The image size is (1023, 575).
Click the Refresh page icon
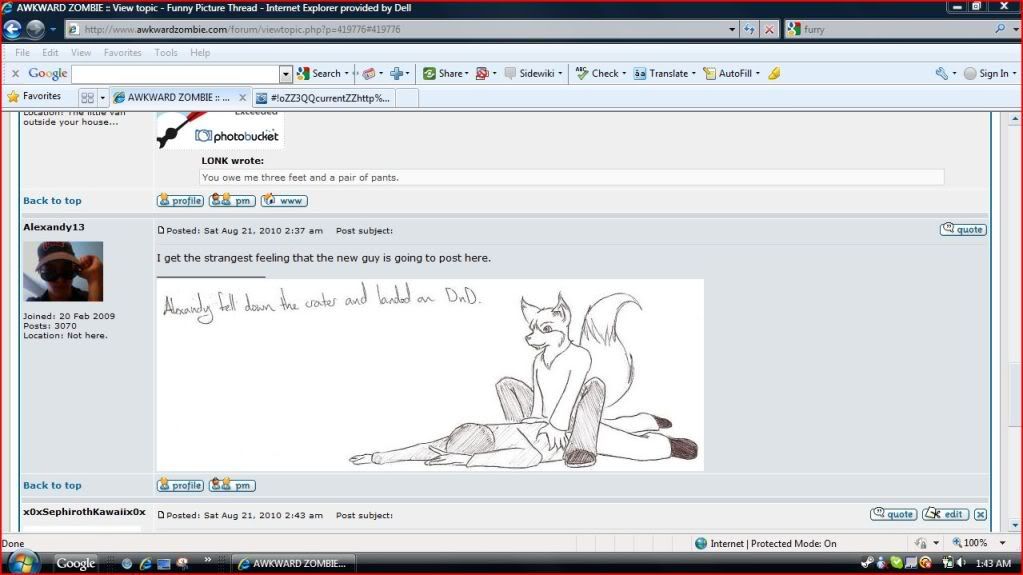pos(750,30)
